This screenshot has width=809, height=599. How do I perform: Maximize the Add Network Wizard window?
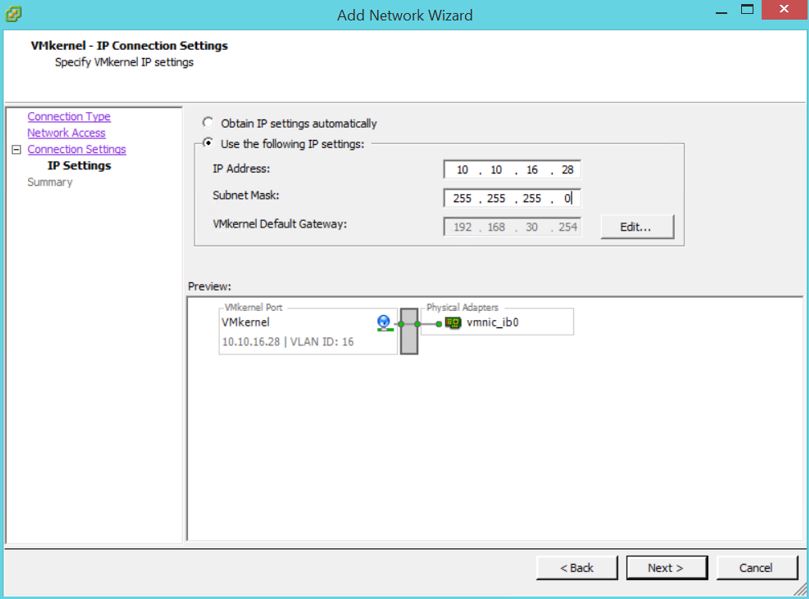pos(747,9)
